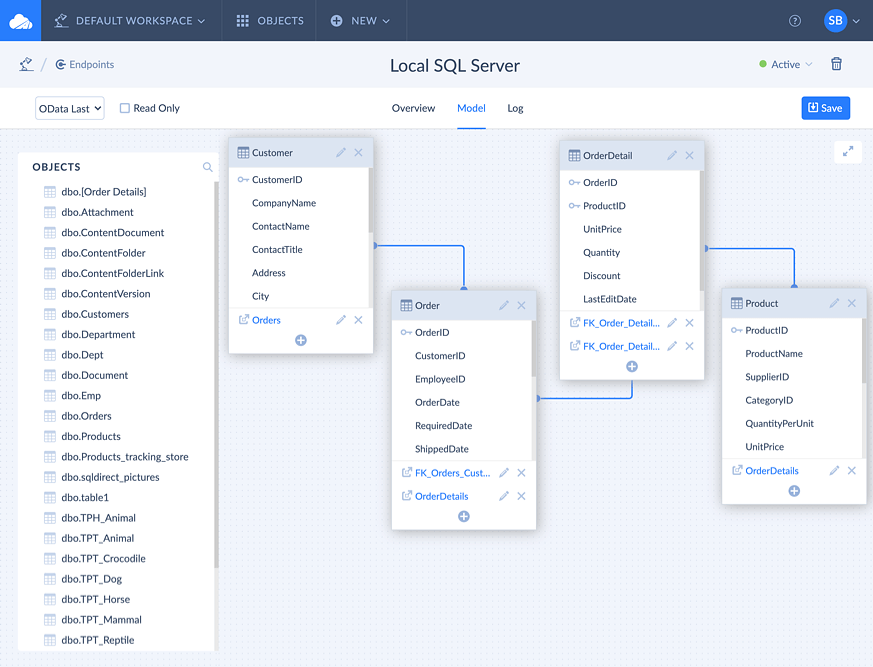Remove the Product entity with its X icon
The height and width of the screenshot is (667, 873).
(852, 303)
